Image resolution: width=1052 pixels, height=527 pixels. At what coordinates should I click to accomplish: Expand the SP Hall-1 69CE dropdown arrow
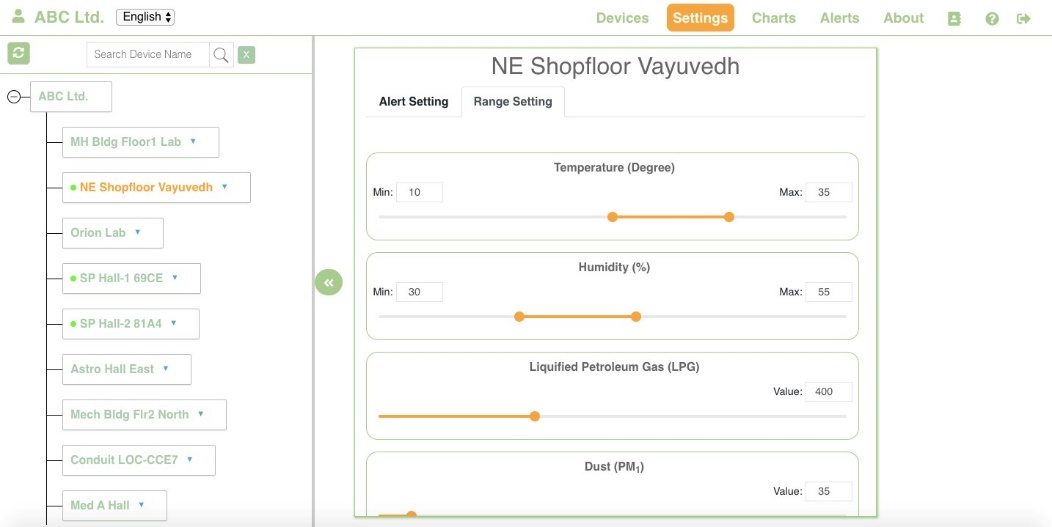174,278
